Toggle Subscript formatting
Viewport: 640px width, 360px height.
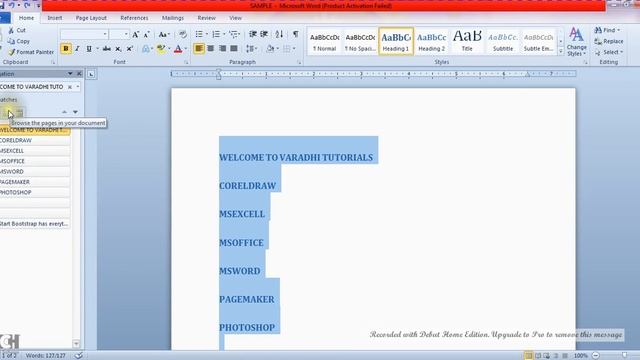pyautogui.click(x=118, y=49)
